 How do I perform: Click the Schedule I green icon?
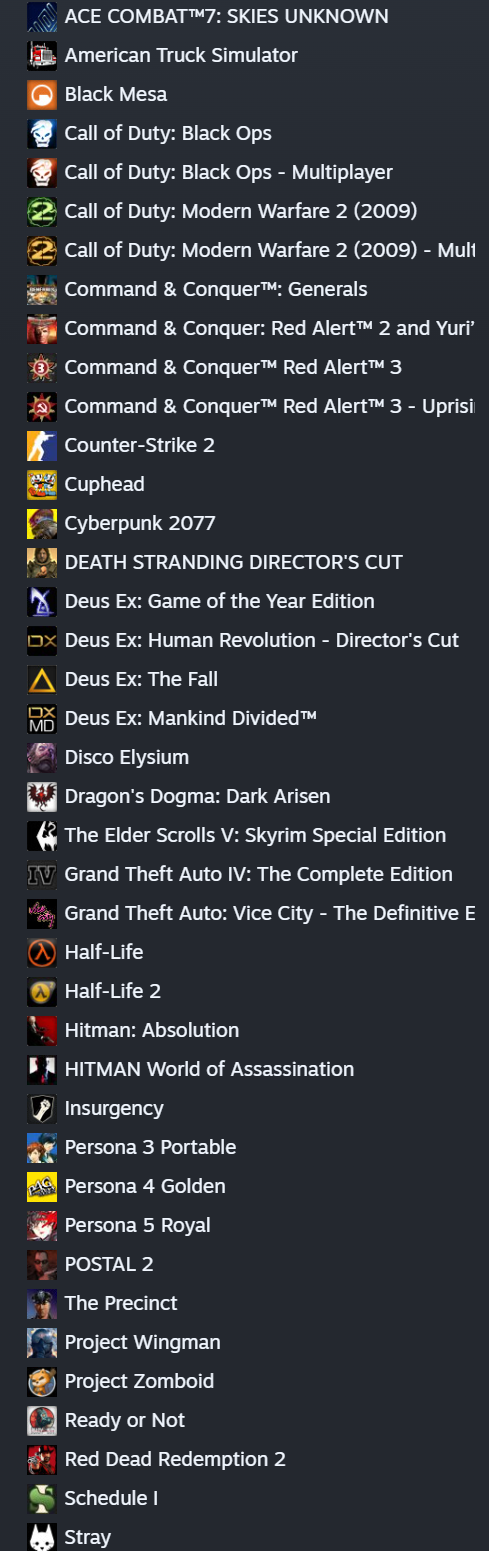click(x=42, y=1499)
